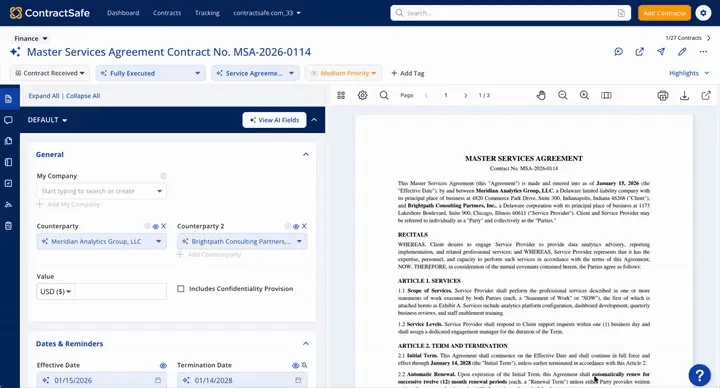Open Contracts menu
The height and width of the screenshot is (388, 720).
[x=167, y=13]
